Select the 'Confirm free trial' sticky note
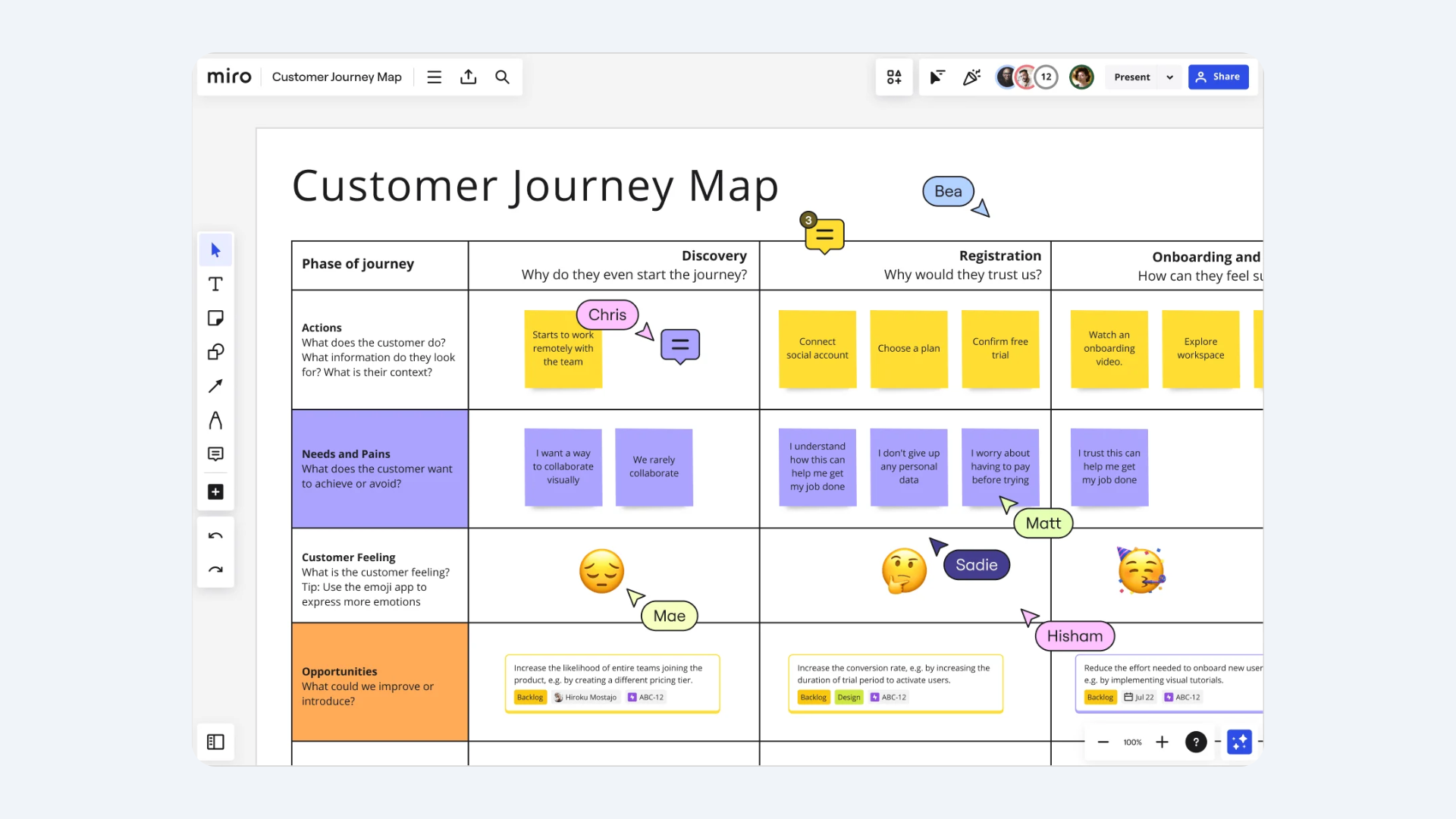 pyautogui.click(x=1000, y=349)
